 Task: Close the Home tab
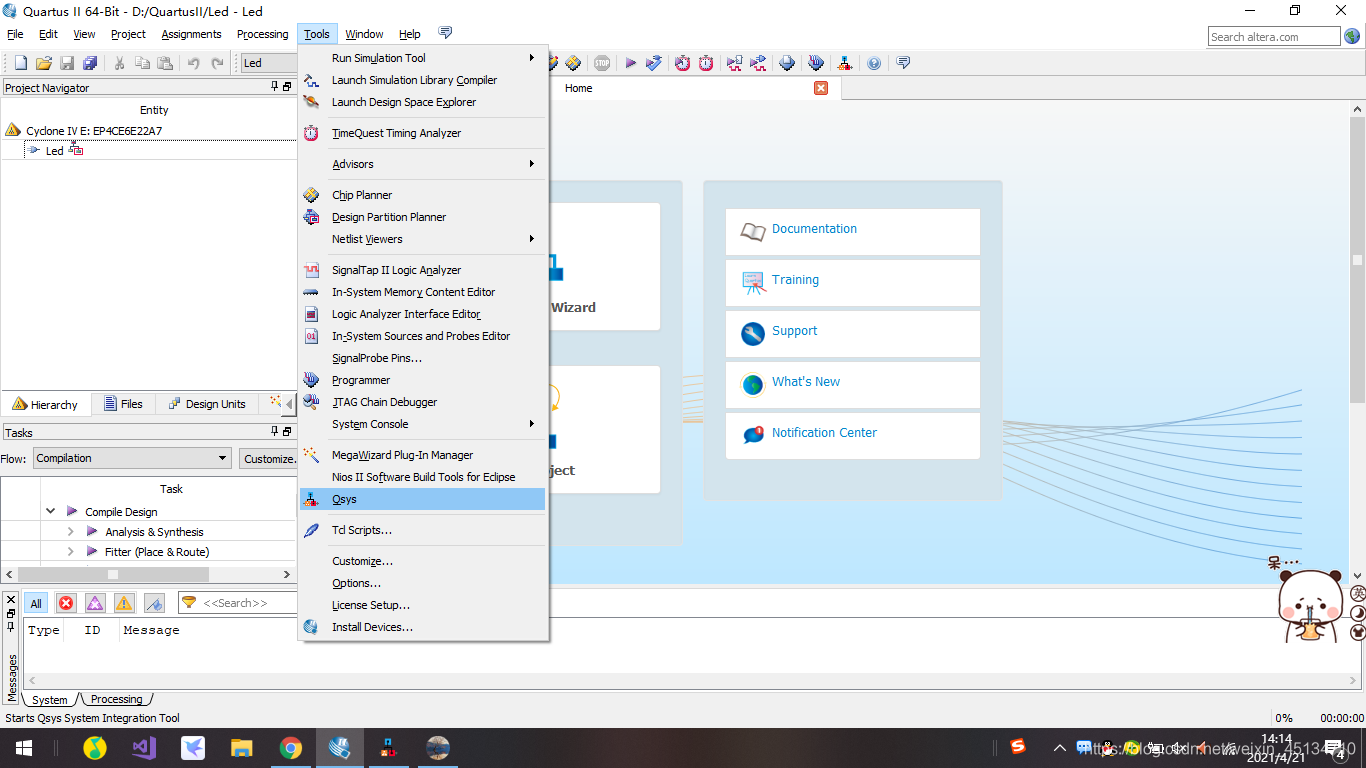tap(821, 88)
